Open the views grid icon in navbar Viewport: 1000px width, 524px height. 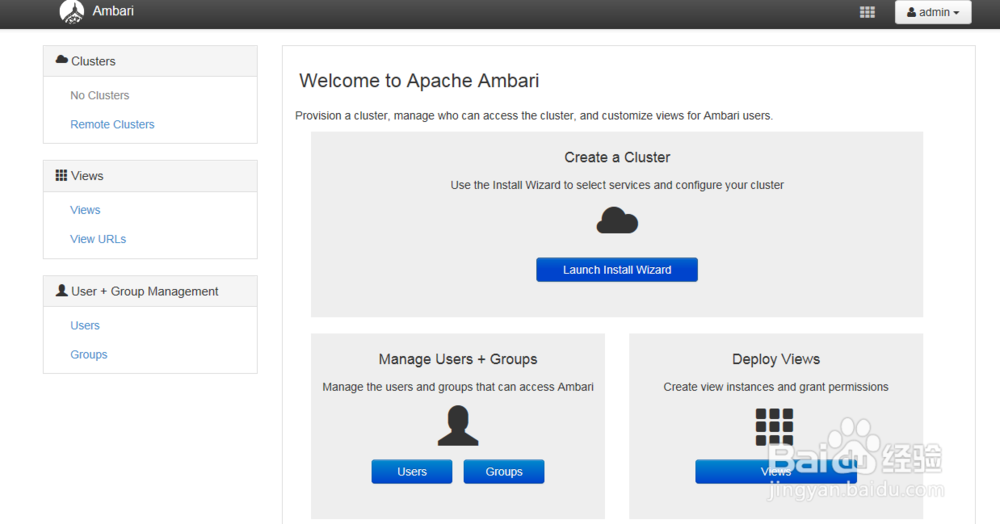(867, 12)
